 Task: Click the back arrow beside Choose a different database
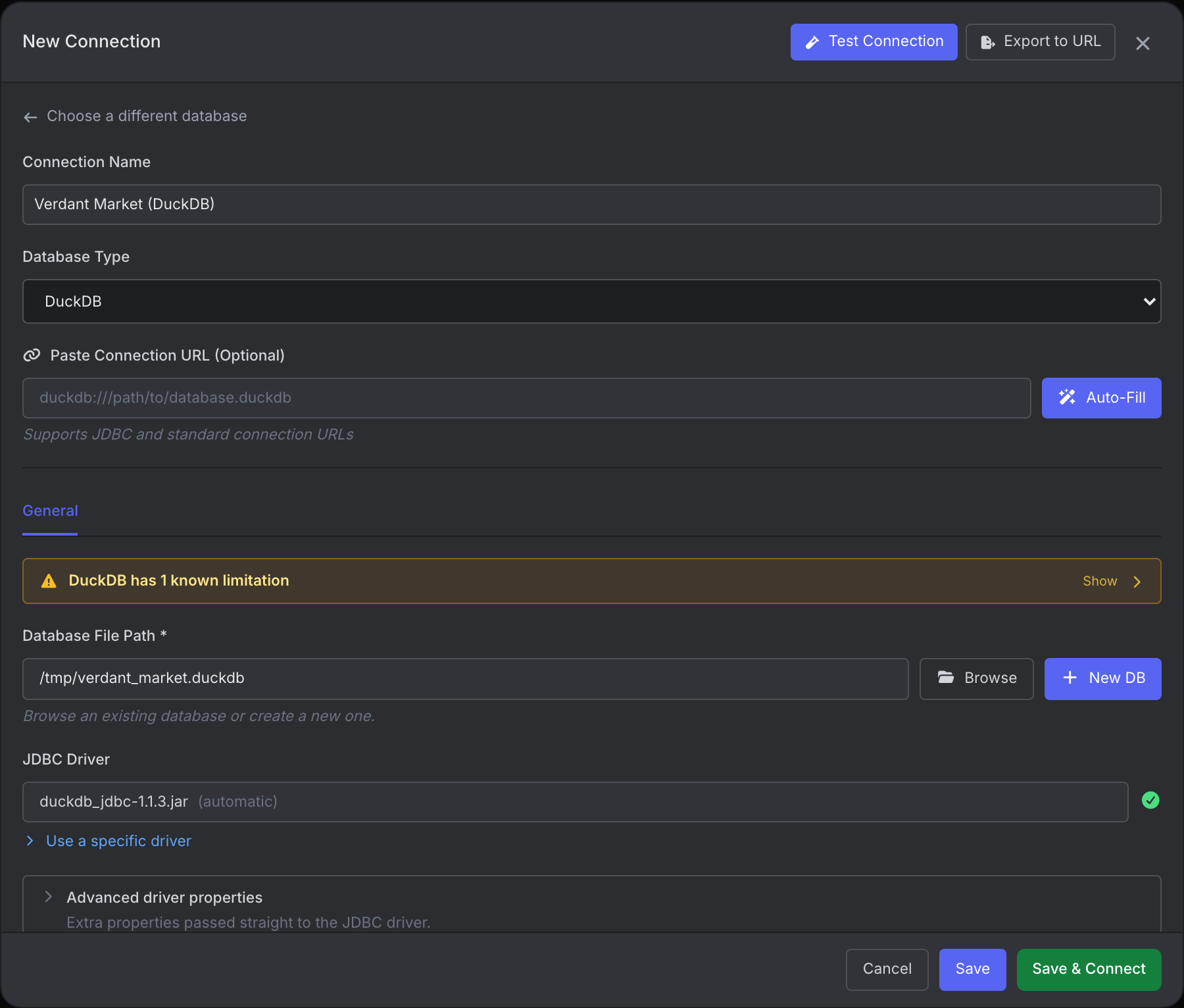[30, 117]
